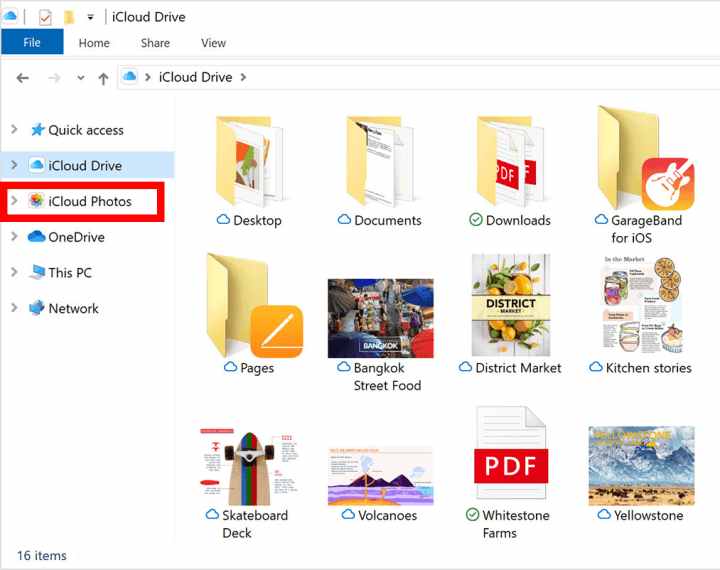Select OneDrive in navigation pane
Screen dimensions: 720x570
click(76, 237)
